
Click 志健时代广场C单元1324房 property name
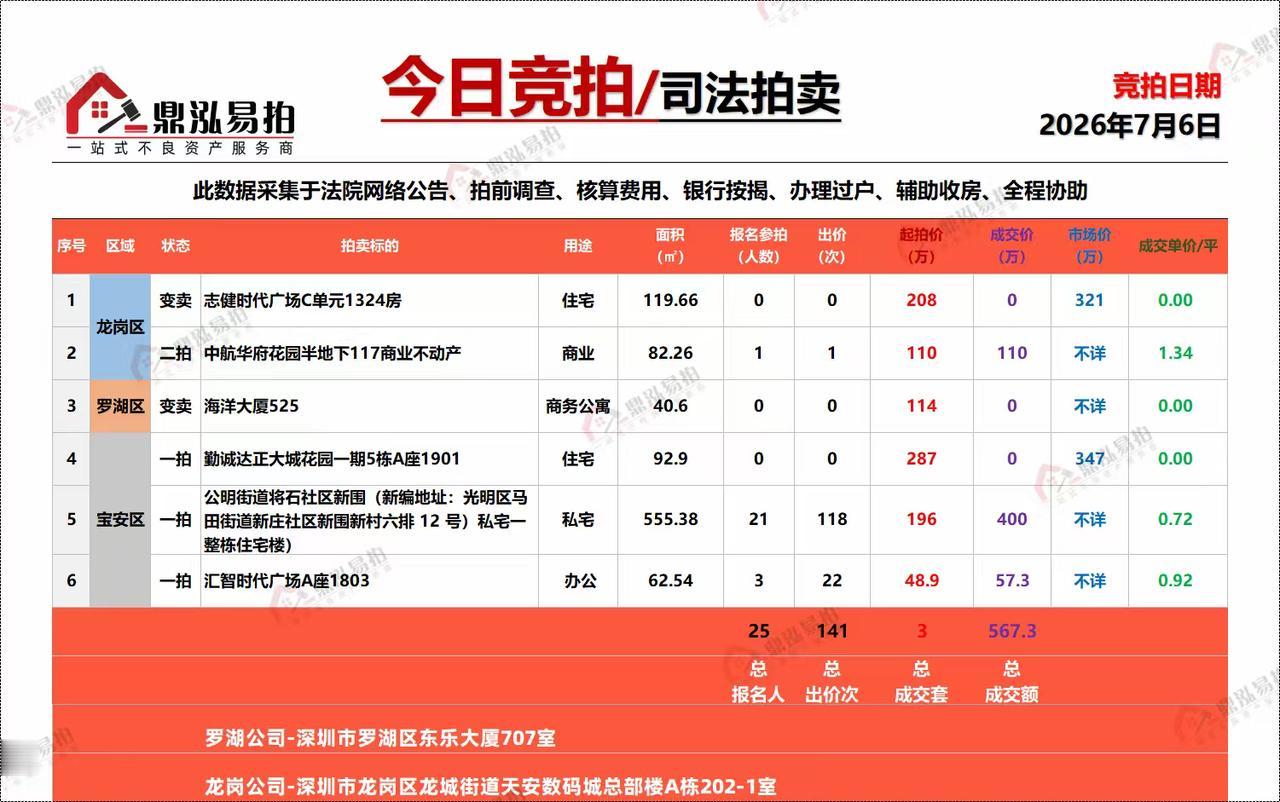tap(303, 300)
